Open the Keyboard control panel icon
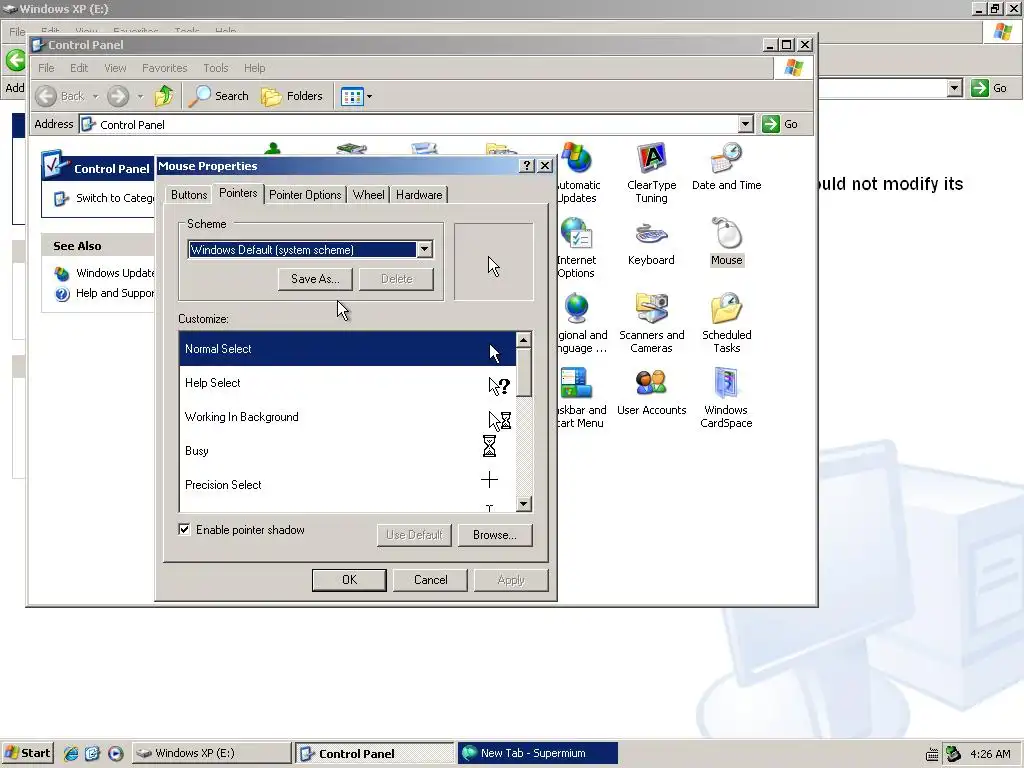Image resolution: width=1024 pixels, height=768 pixels. (x=651, y=242)
